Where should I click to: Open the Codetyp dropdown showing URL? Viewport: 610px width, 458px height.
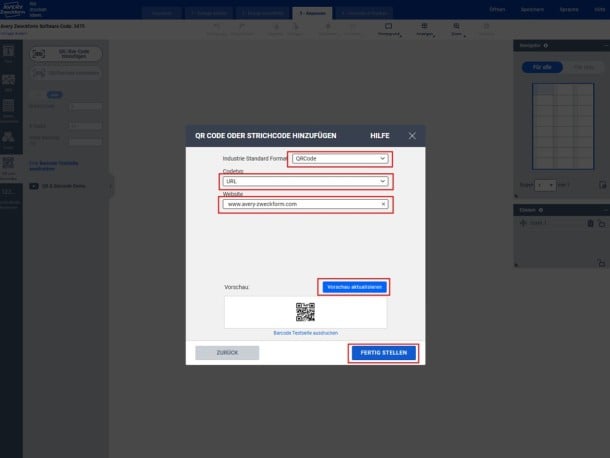305,181
